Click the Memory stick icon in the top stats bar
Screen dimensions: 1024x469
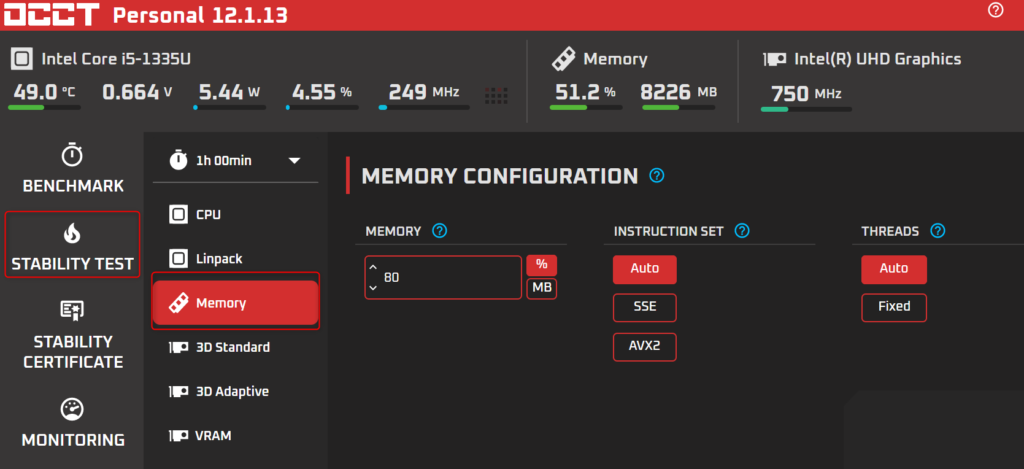point(563,59)
